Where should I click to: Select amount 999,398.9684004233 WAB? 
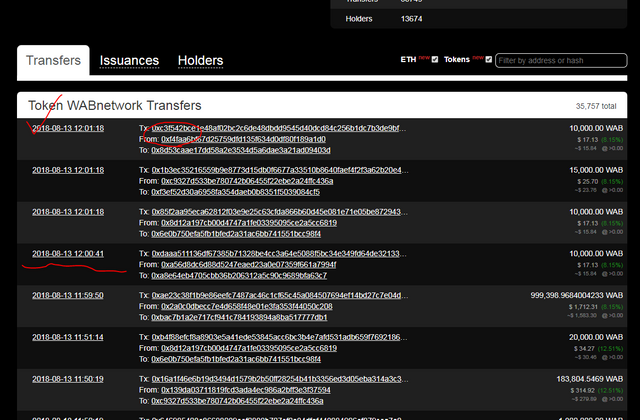[x=577, y=295]
